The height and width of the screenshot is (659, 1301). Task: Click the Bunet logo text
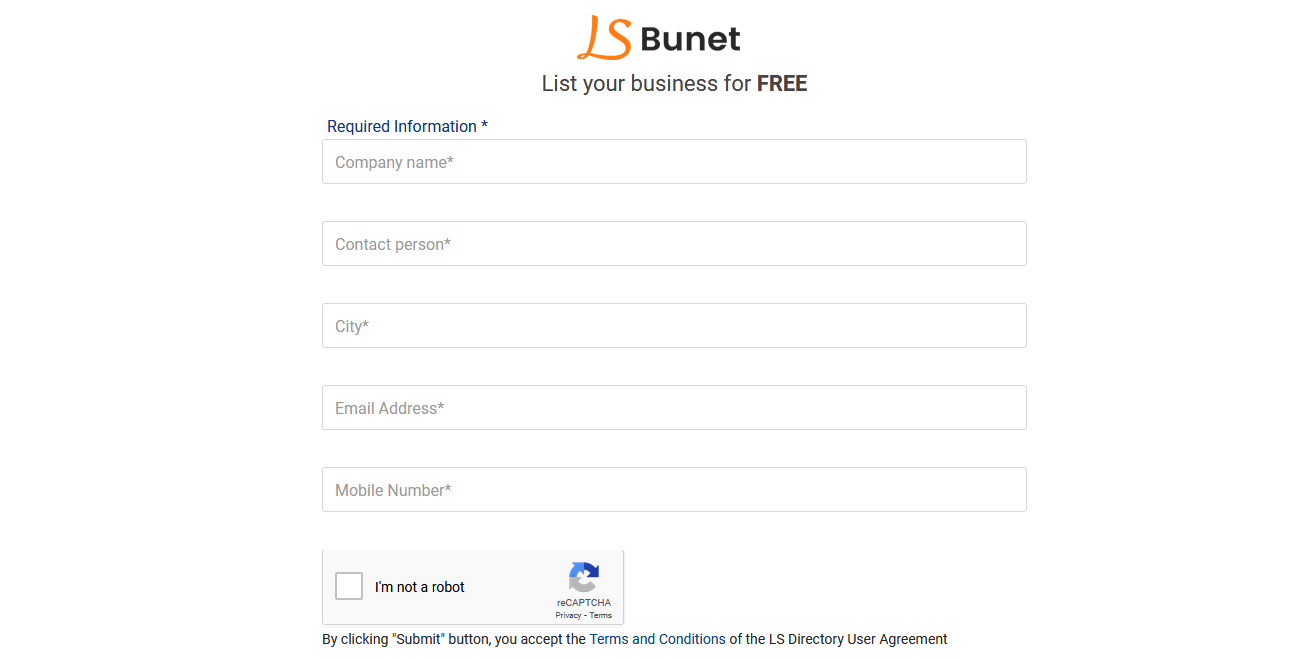point(689,38)
